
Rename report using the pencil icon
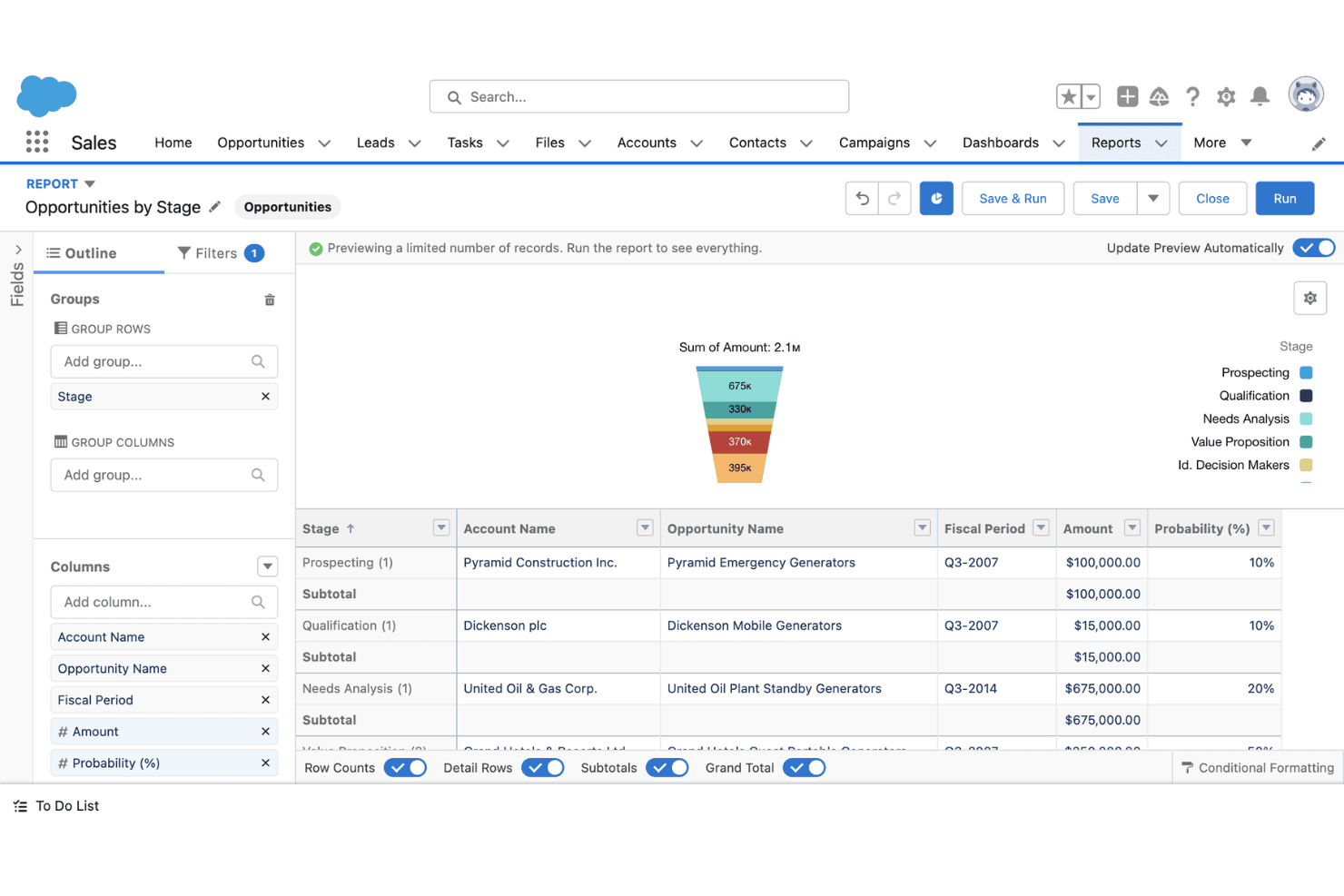[215, 207]
